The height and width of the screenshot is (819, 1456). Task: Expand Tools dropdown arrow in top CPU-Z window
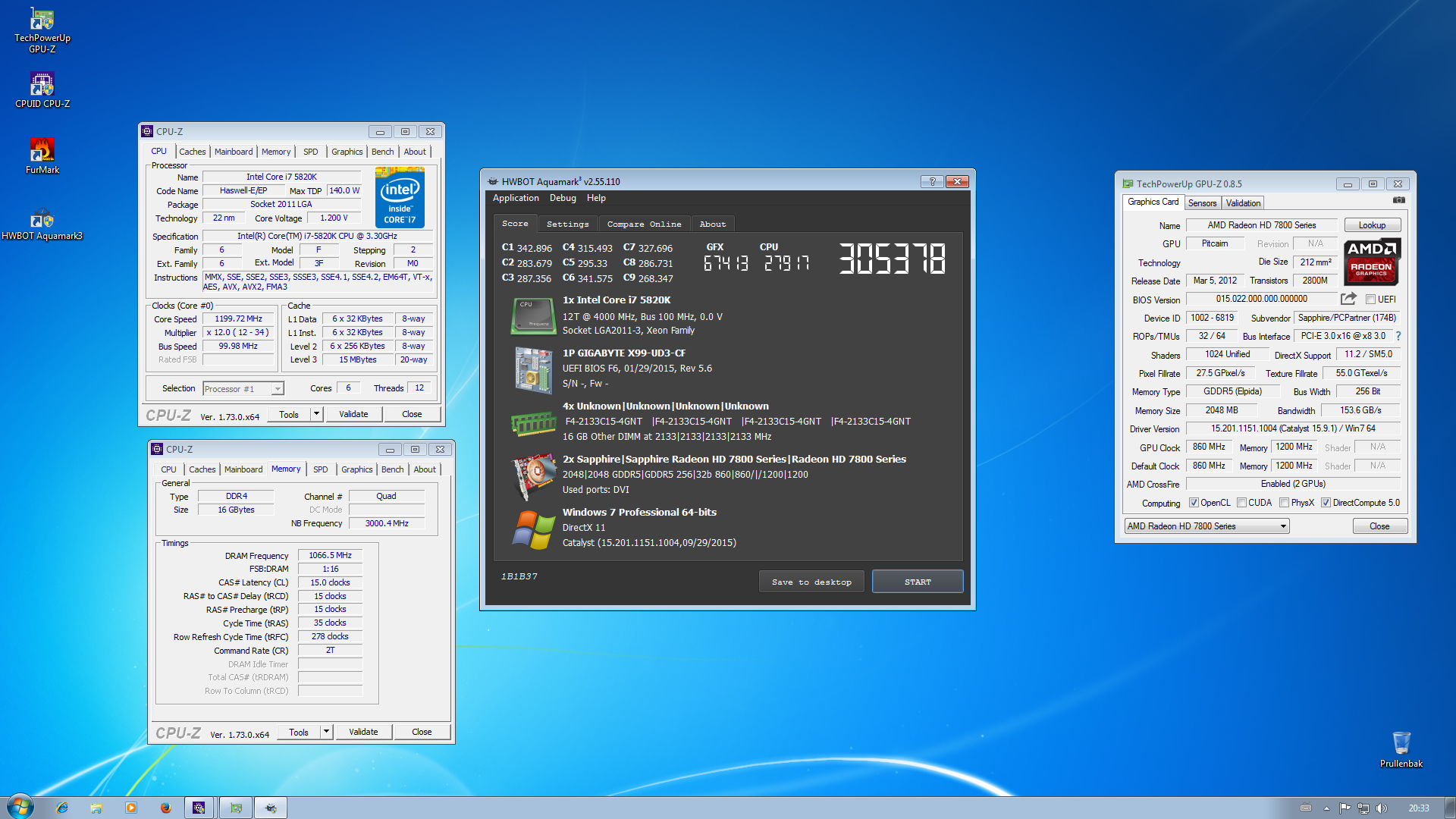tap(316, 414)
